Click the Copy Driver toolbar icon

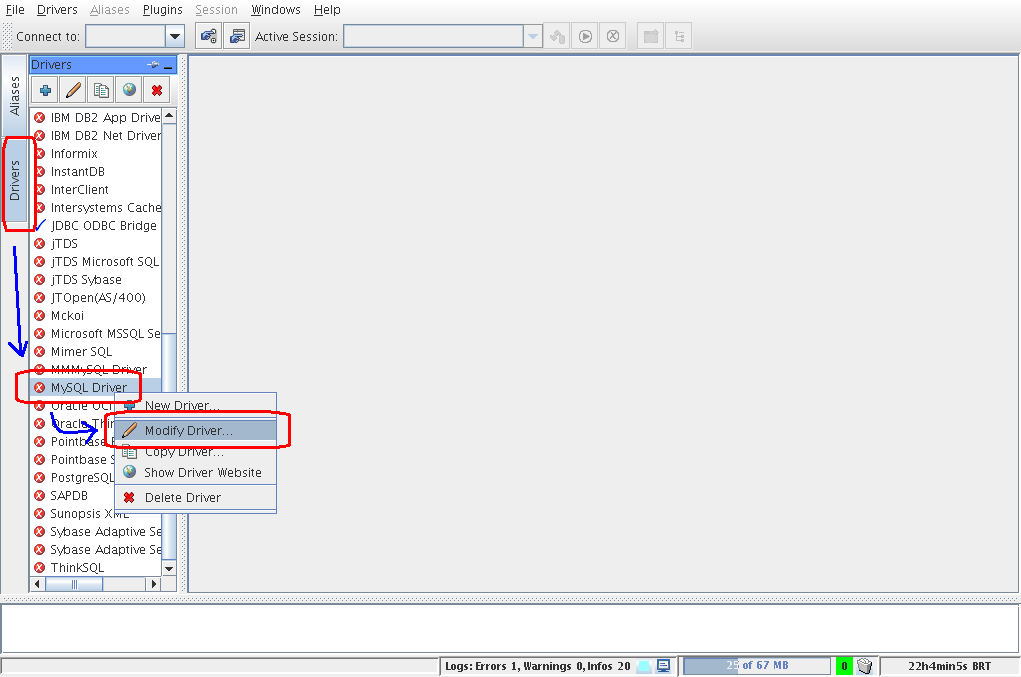click(101, 90)
